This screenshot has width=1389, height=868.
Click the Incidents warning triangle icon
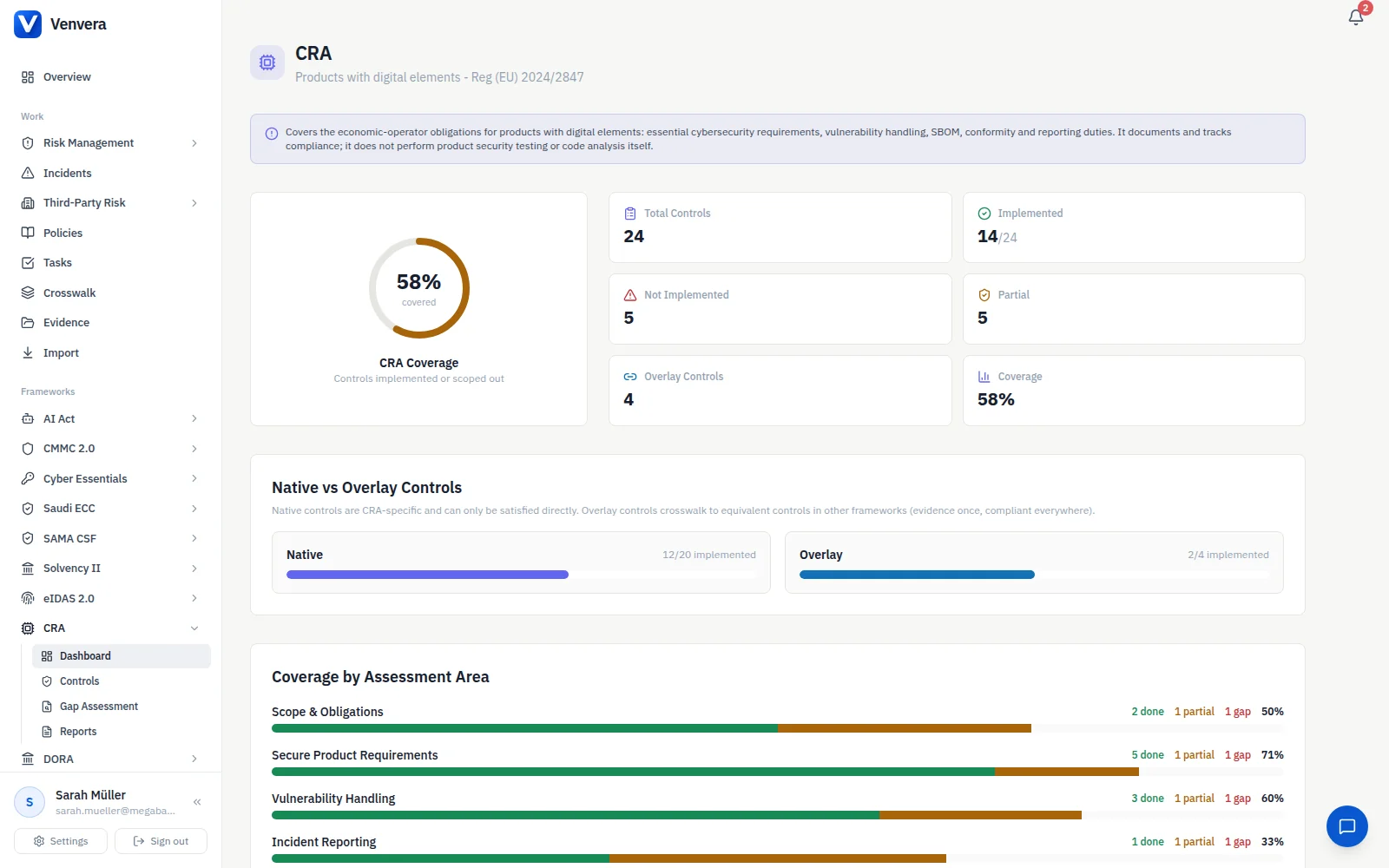click(x=28, y=174)
